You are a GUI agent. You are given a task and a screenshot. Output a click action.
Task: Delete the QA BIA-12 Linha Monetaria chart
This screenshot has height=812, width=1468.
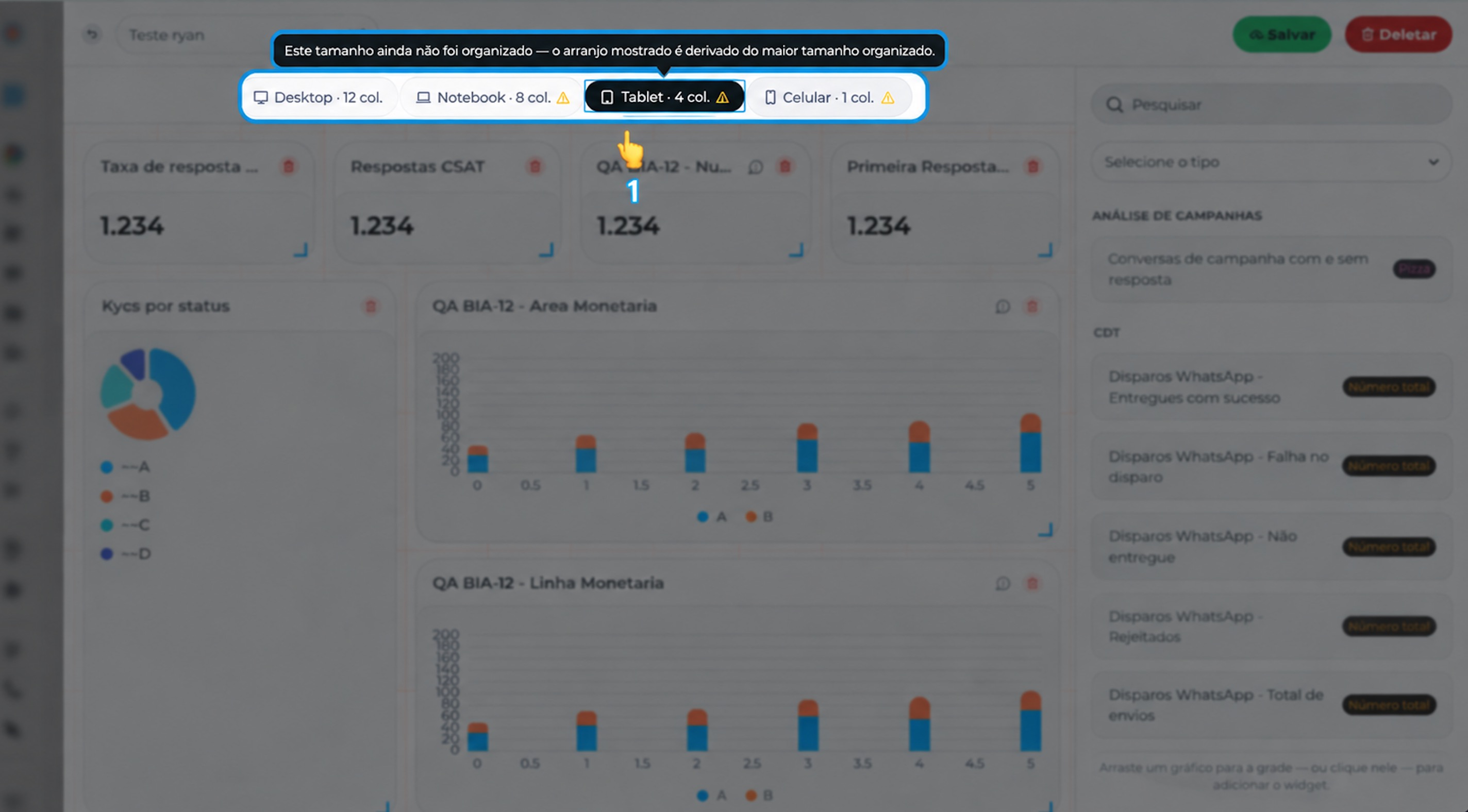pyautogui.click(x=1032, y=584)
